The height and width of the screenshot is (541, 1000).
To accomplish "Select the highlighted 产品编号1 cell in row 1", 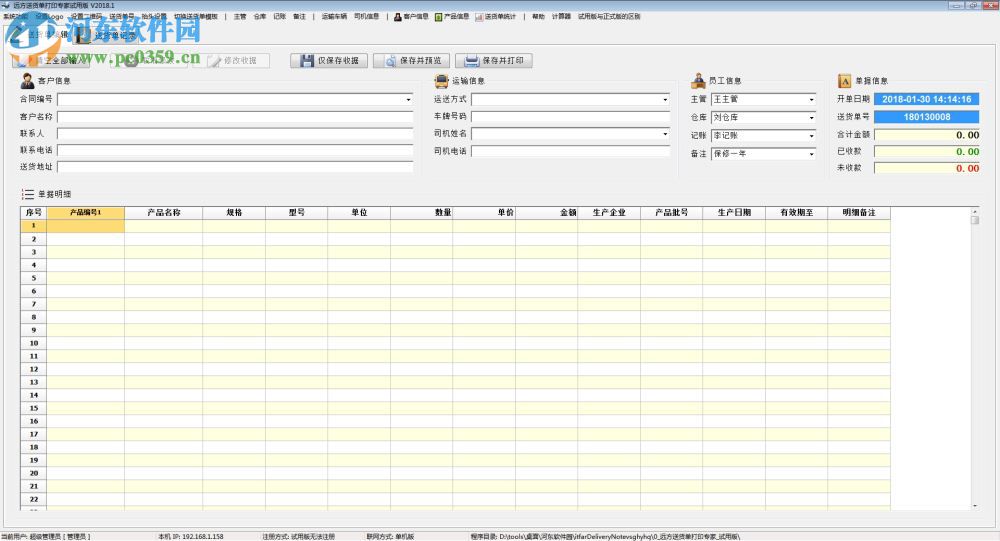I will click(85, 226).
